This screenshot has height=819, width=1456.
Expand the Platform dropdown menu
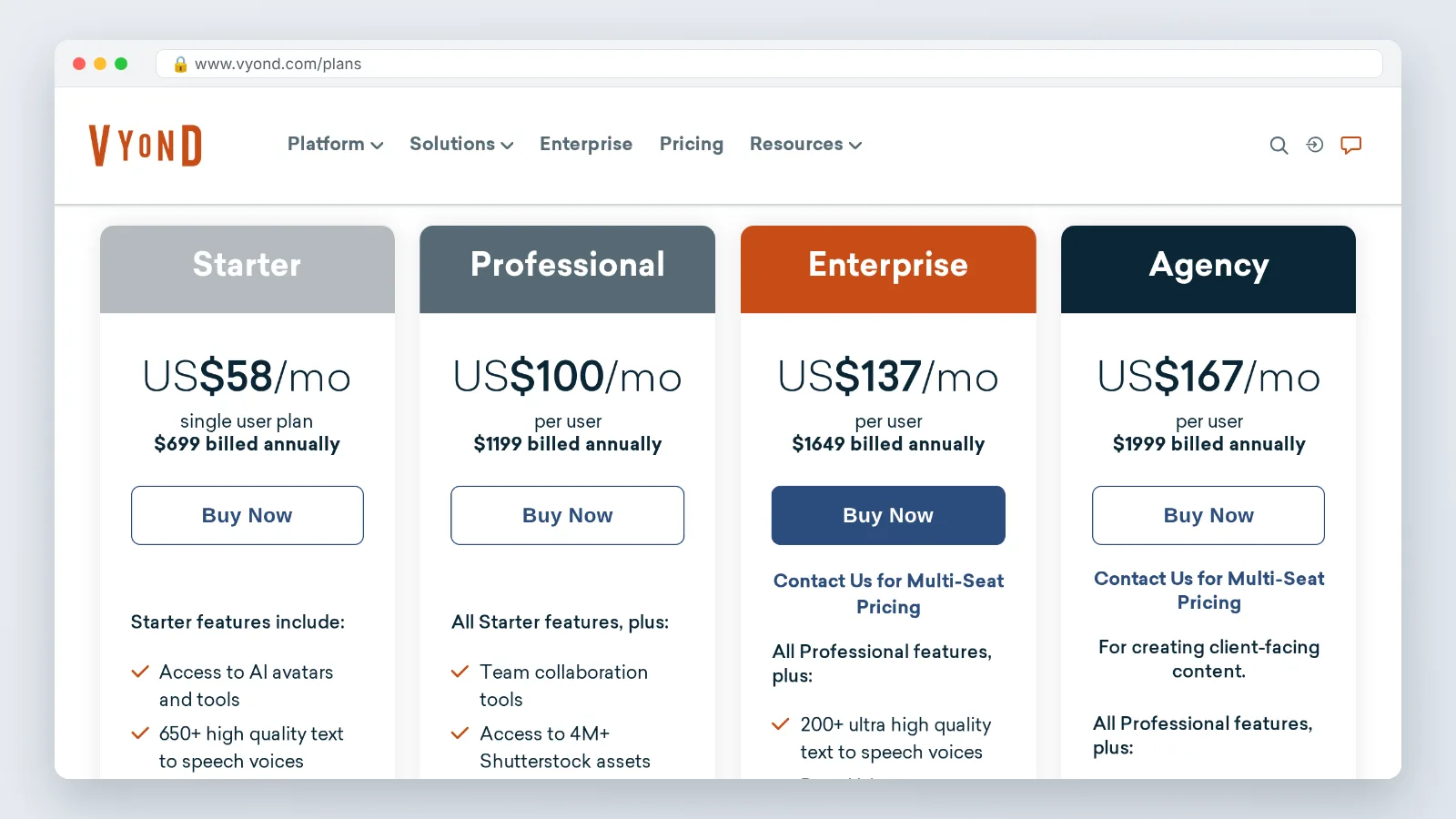(335, 144)
